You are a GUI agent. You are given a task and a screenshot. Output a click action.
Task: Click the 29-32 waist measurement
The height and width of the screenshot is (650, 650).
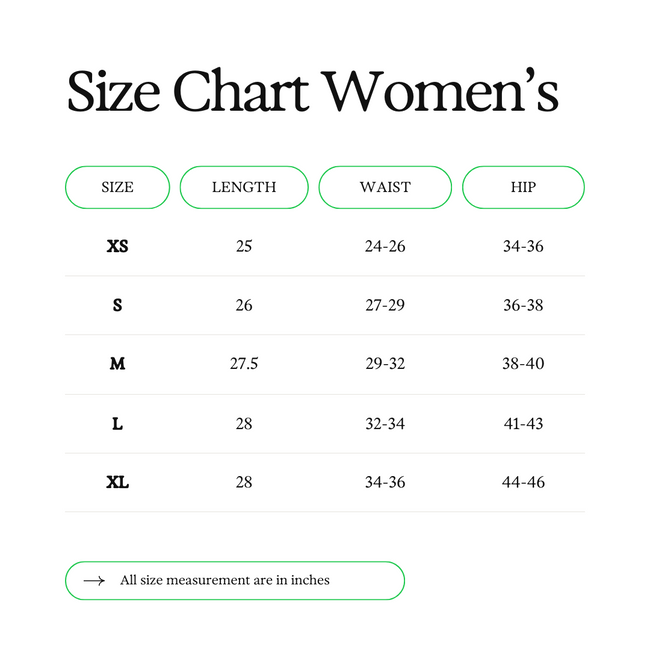pos(385,364)
